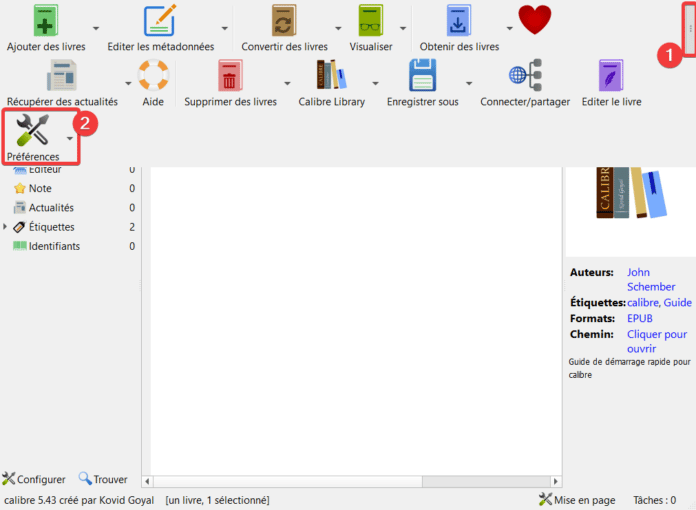
Task: Click Tâches : 0 jobs indicator
Action: point(655,500)
